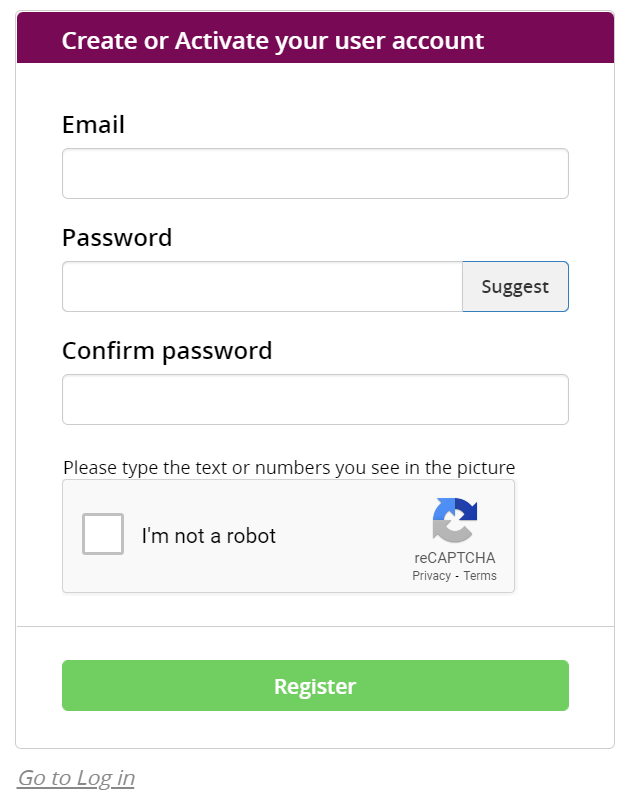Click the reCAPTCHA logo icon

tap(455, 521)
